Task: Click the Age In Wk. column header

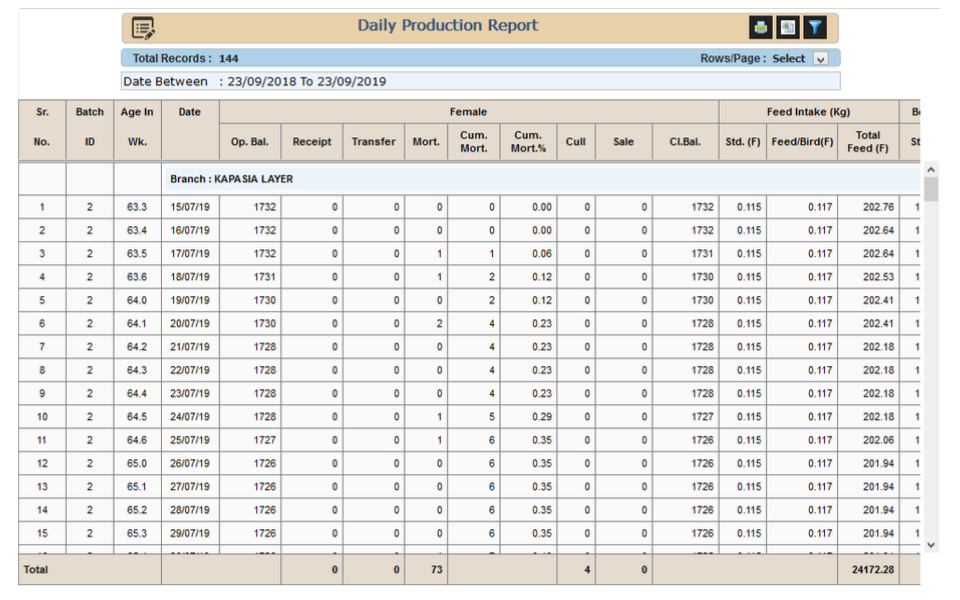Action: pos(137,127)
